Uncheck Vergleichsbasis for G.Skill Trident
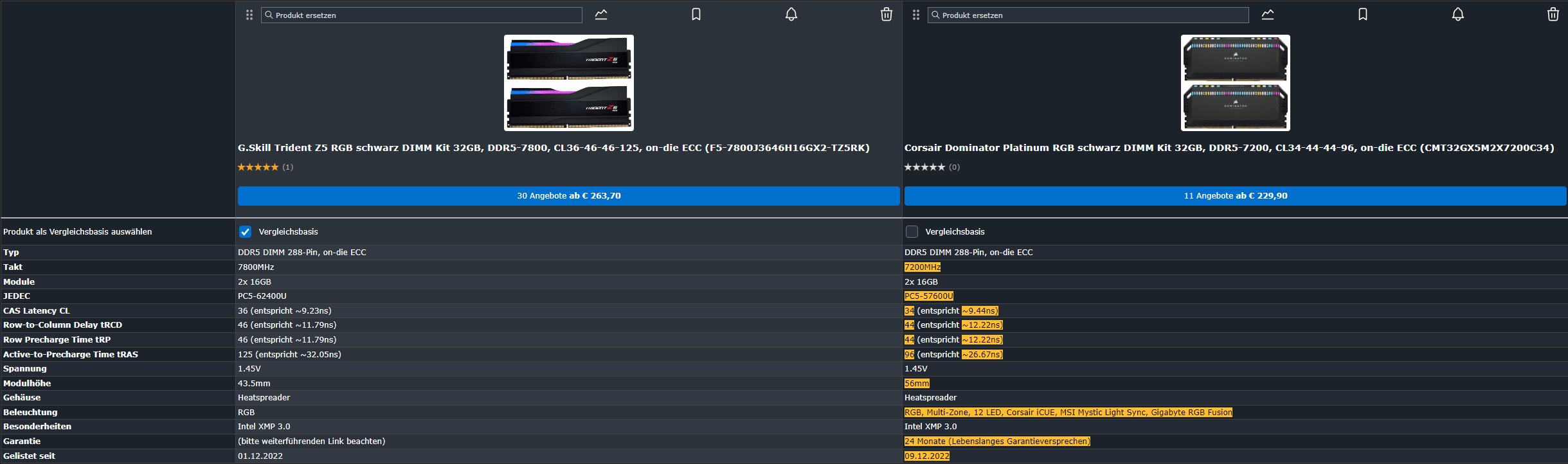This screenshot has height=464, width=1568. (245, 232)
